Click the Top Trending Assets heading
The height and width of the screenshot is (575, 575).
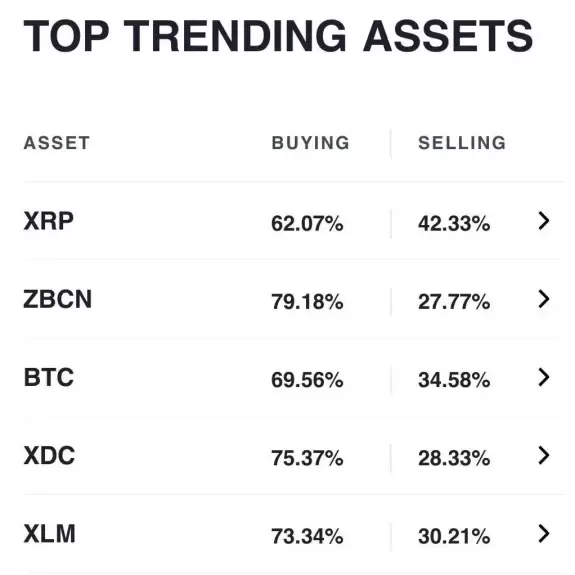click(278, 36)
